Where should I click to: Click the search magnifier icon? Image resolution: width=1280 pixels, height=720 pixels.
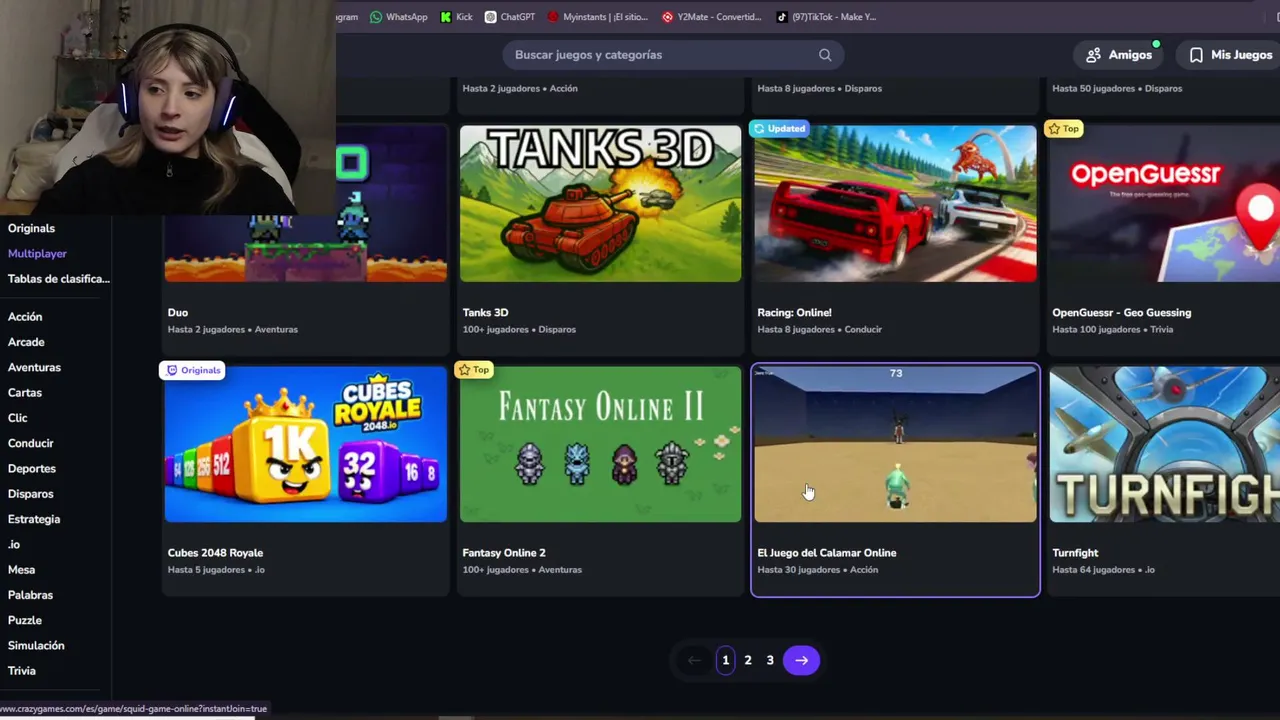[x=825, y=55]
